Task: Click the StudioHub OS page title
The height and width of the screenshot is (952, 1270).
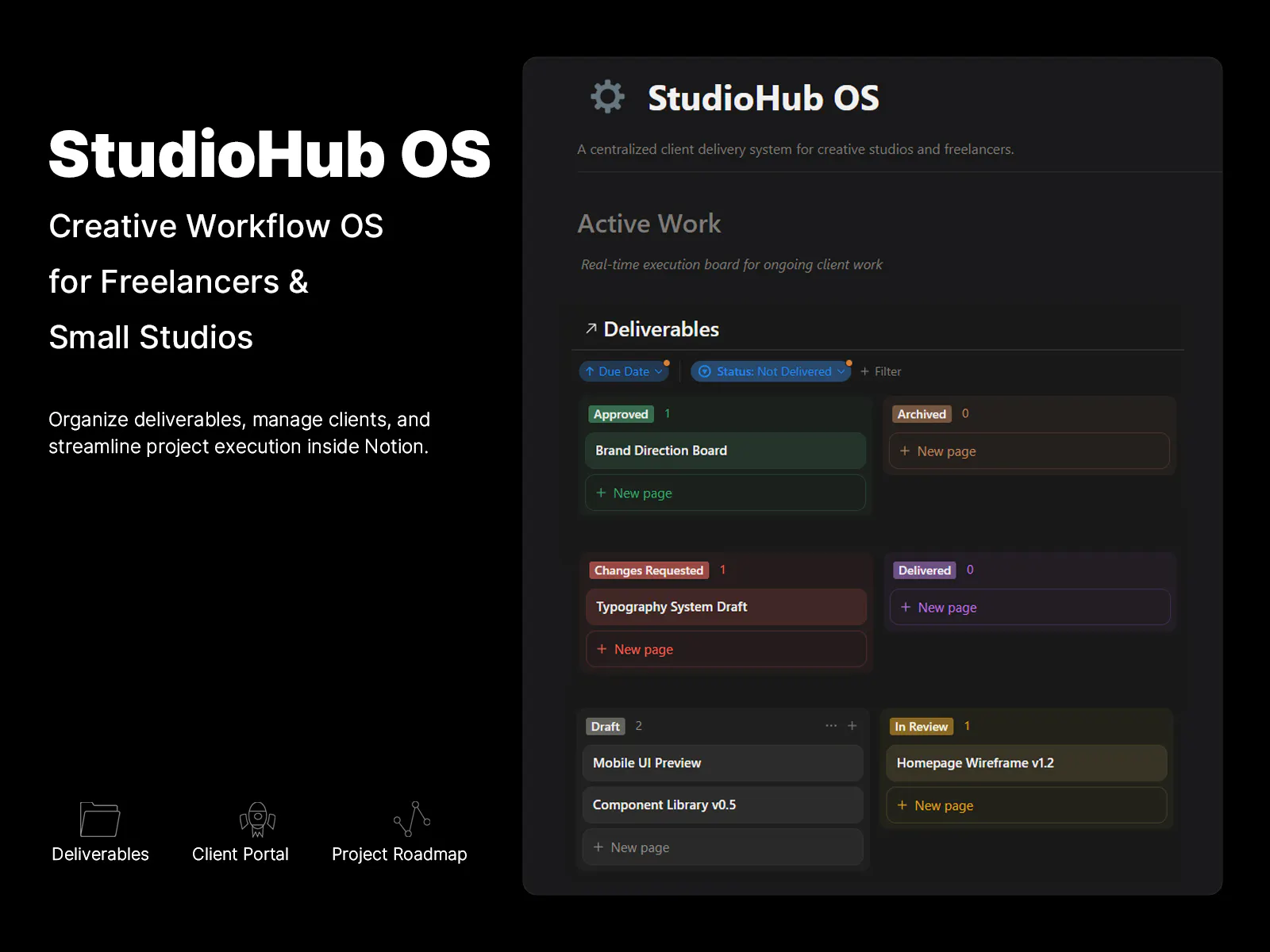Action: 764,98
